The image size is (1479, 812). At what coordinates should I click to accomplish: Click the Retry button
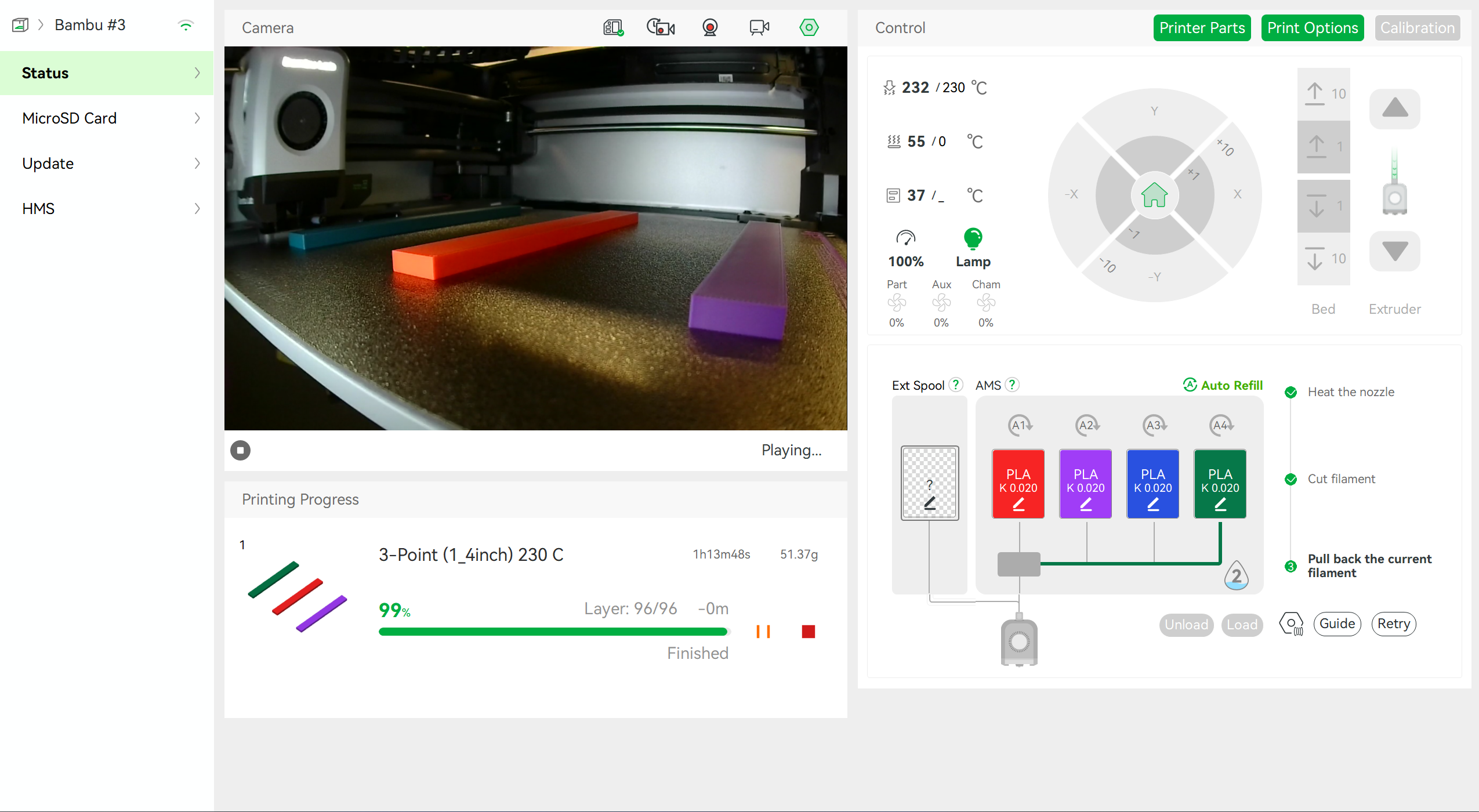click(1393, 624)
